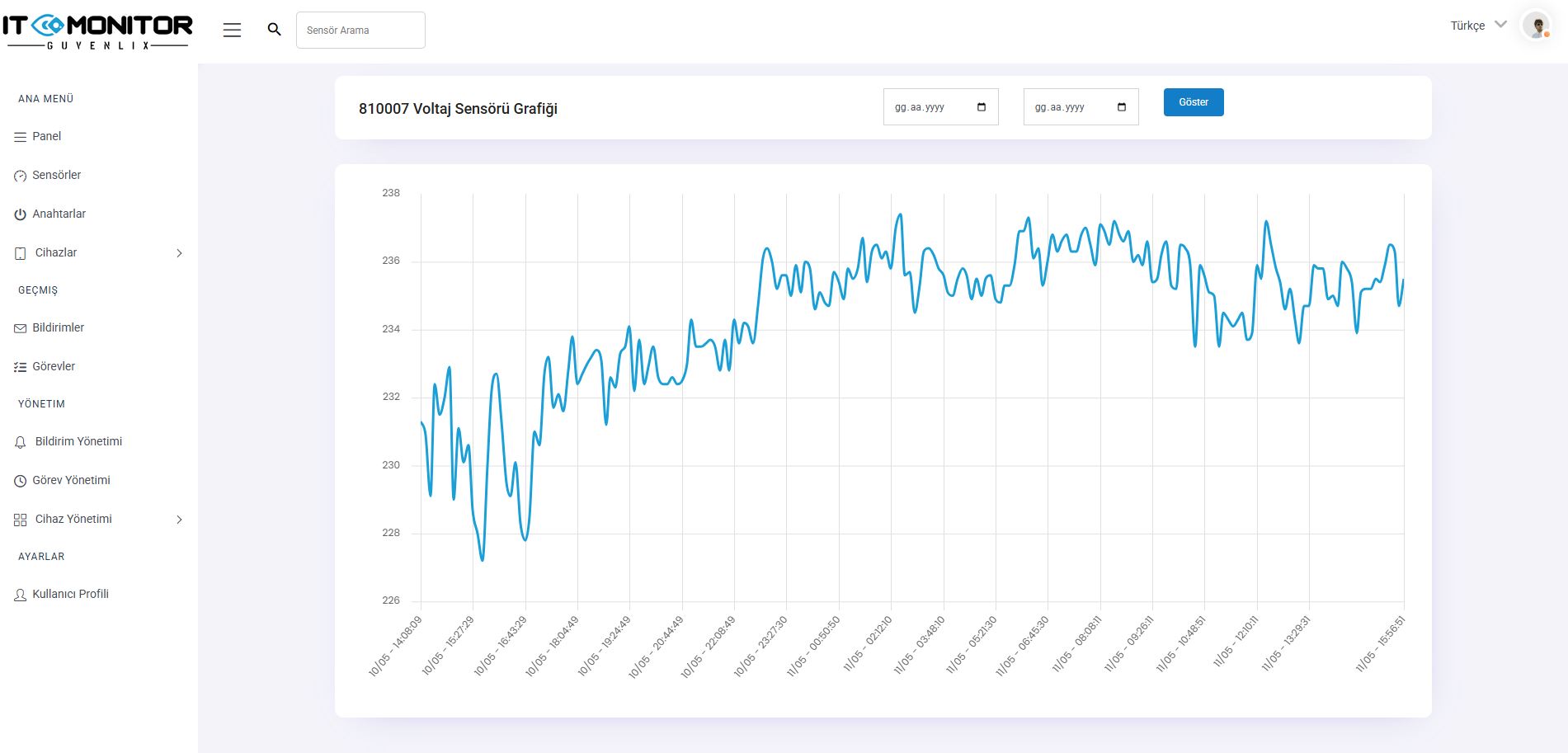Open calendar picker in second date field
Viewport: 1568px width, 753px height.
click(x=1121, y=107)
